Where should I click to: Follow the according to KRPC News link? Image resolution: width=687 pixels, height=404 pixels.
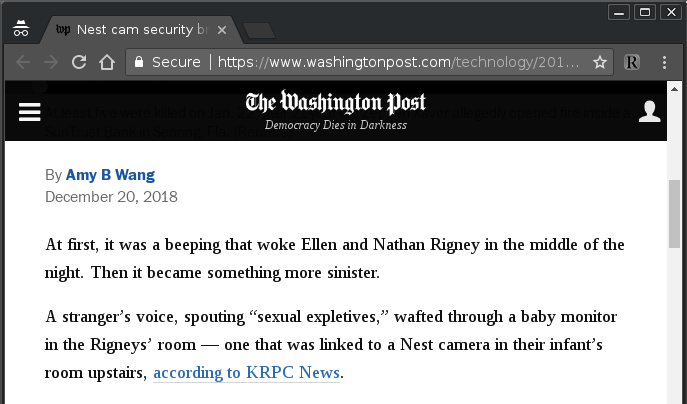coord(246,372)
